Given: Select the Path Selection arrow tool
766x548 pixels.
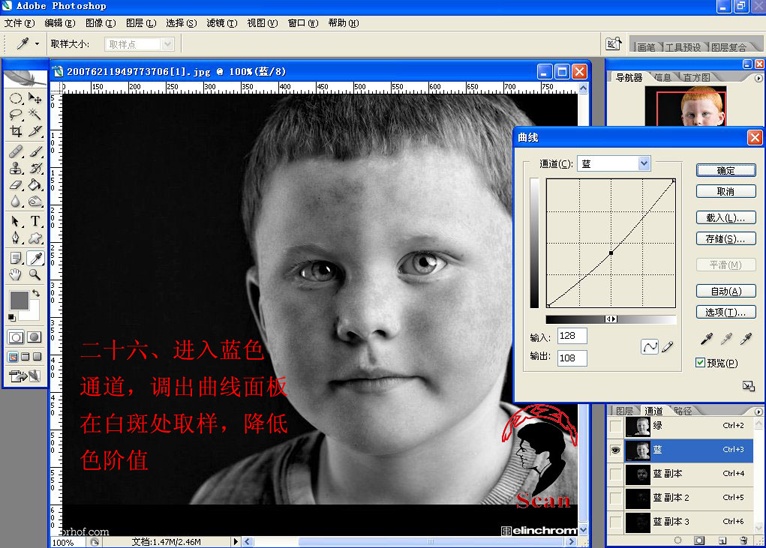Looking at the screenshot, I should pyautogui.click(x=16, y=221).
